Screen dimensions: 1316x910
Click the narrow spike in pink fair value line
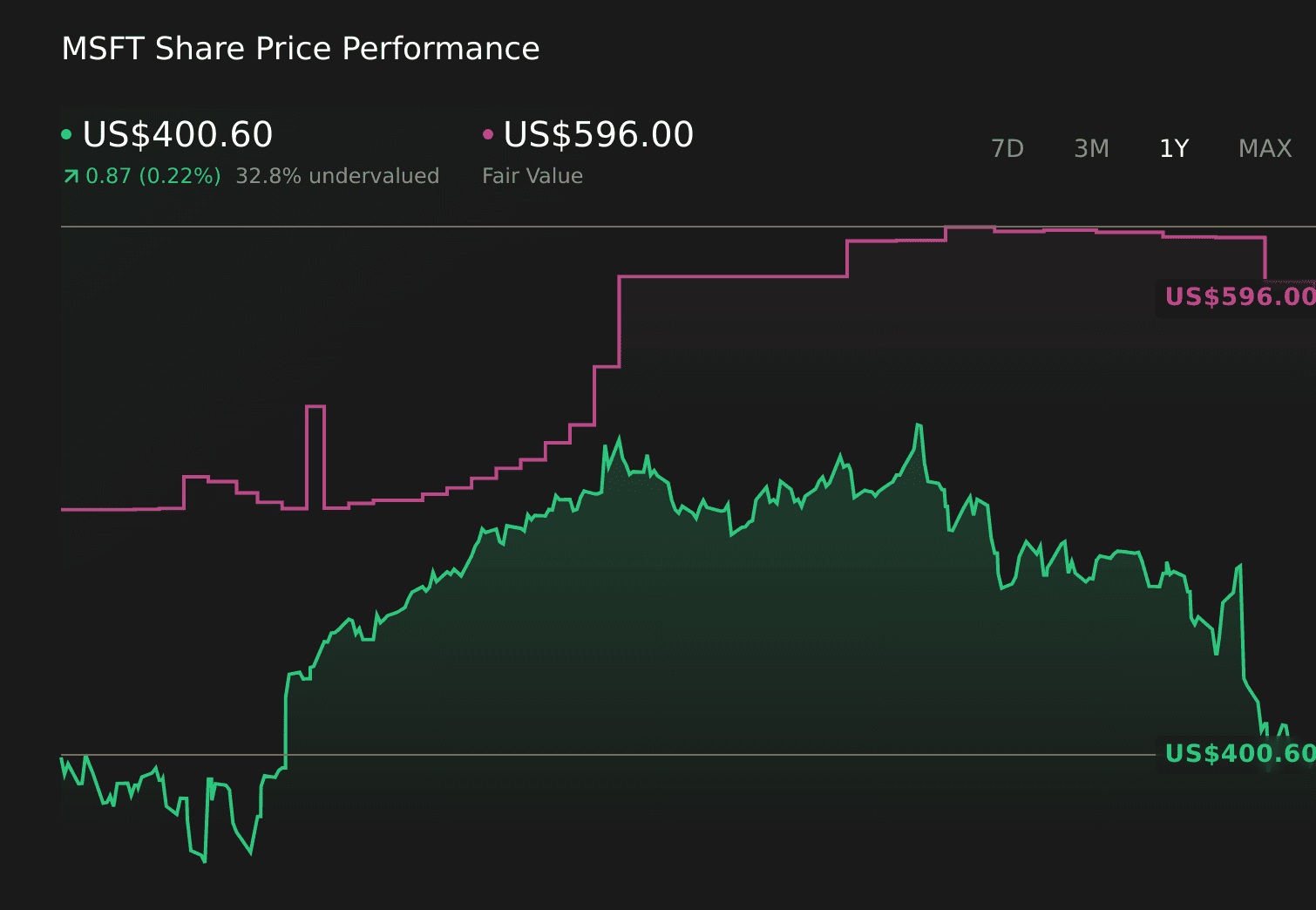coord(315,407)
